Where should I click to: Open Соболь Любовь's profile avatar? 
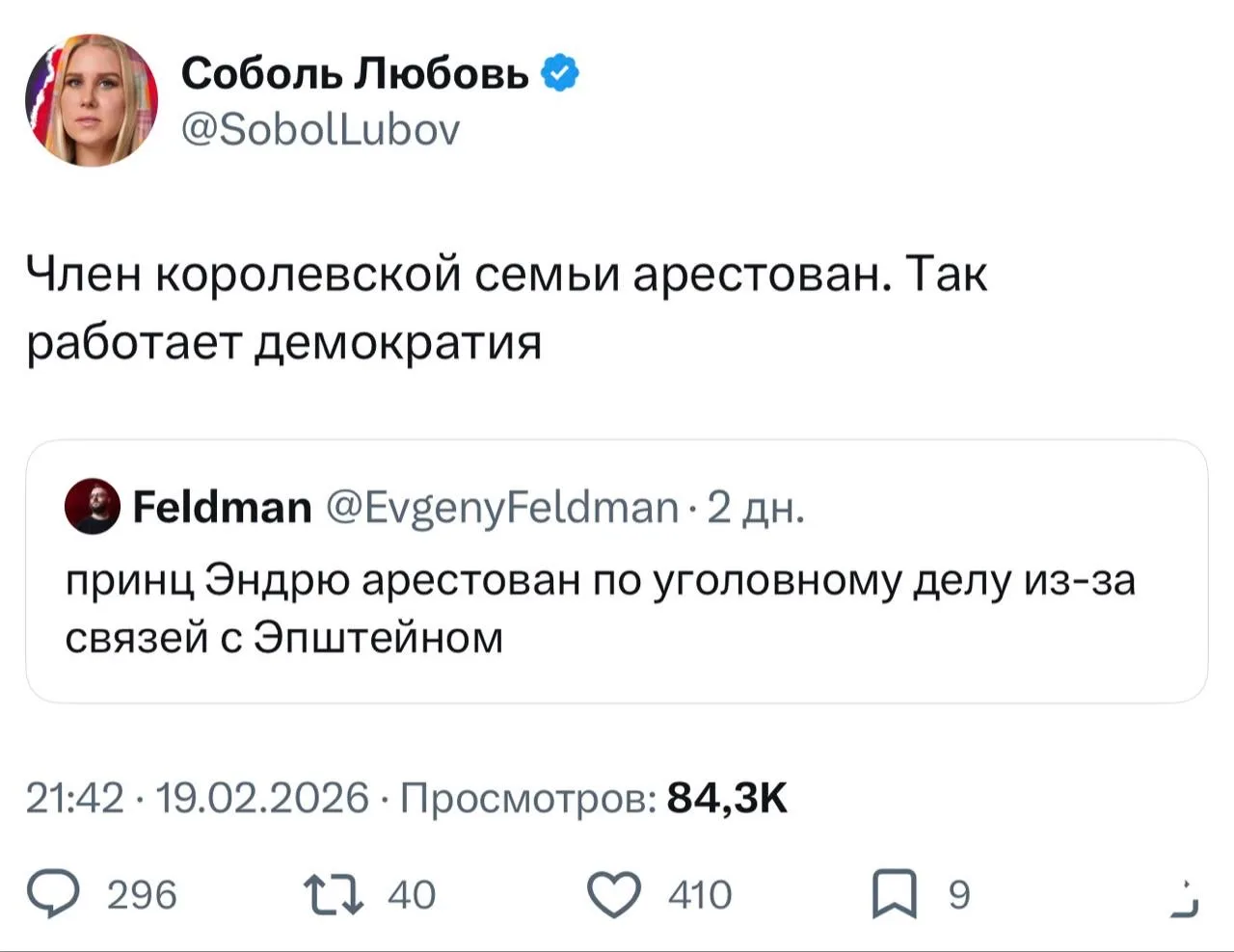coord(91,100)
